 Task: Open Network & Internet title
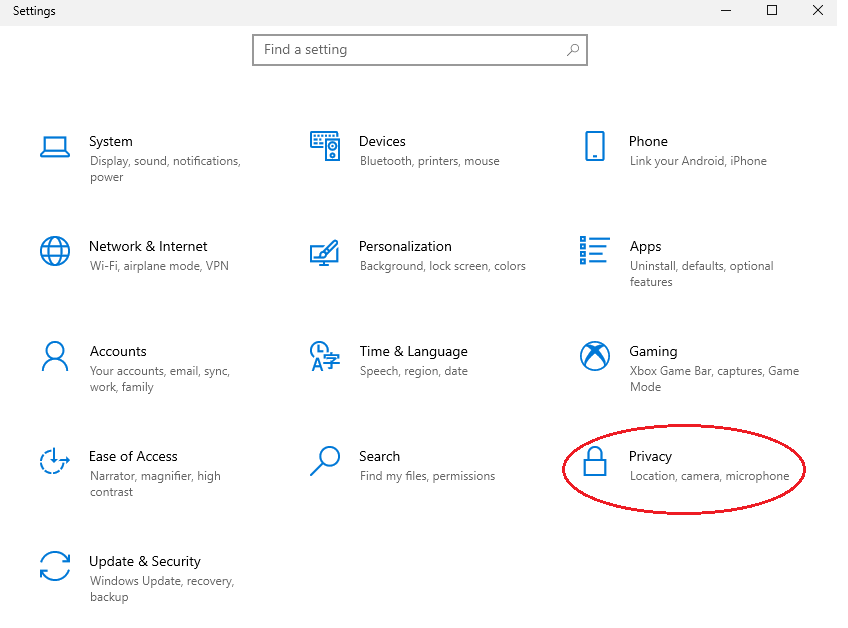coord(148,246)
